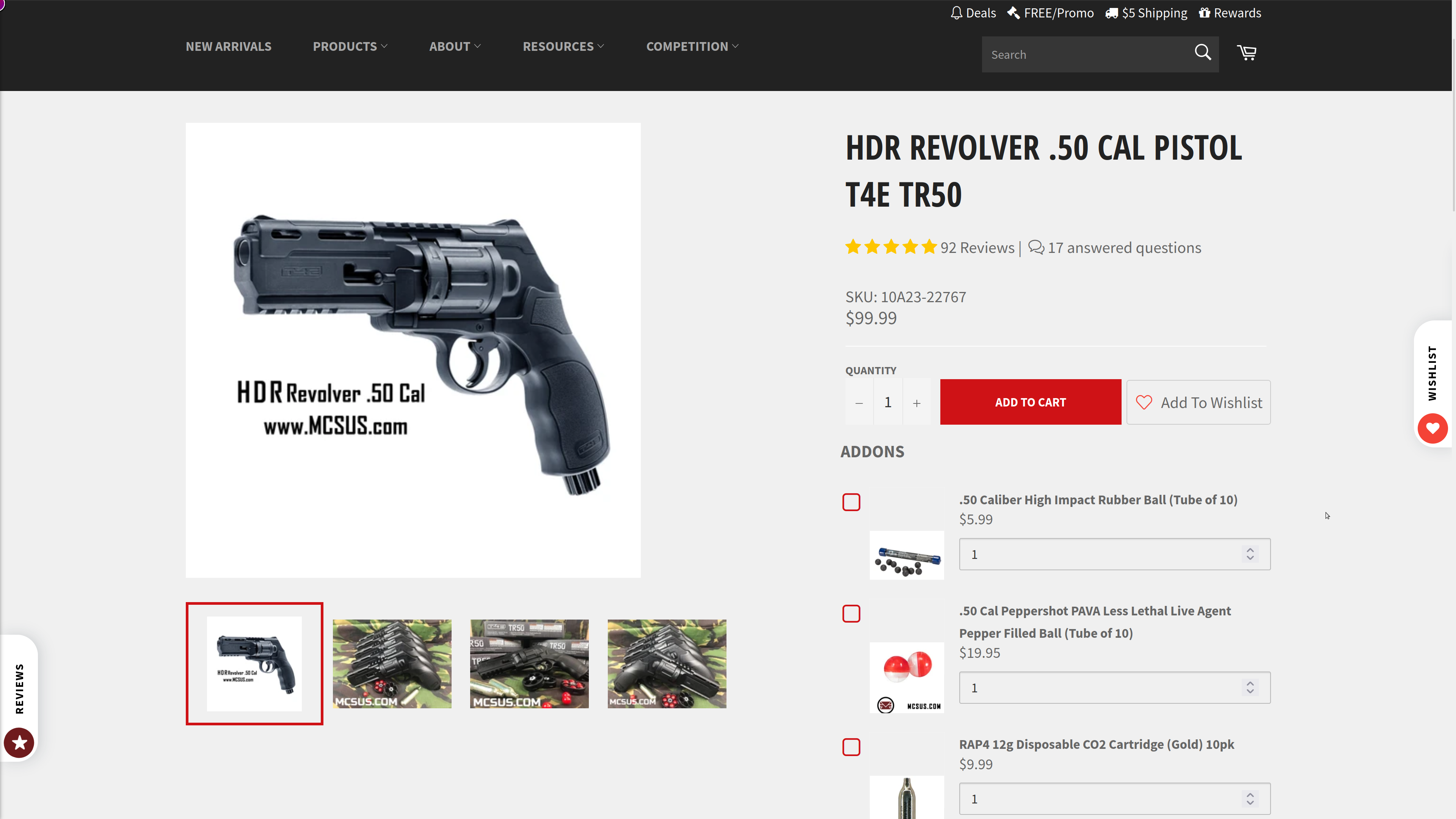Click the Deals bell icon
Viewport: 1456px width, 819px height.
[956, 13]
